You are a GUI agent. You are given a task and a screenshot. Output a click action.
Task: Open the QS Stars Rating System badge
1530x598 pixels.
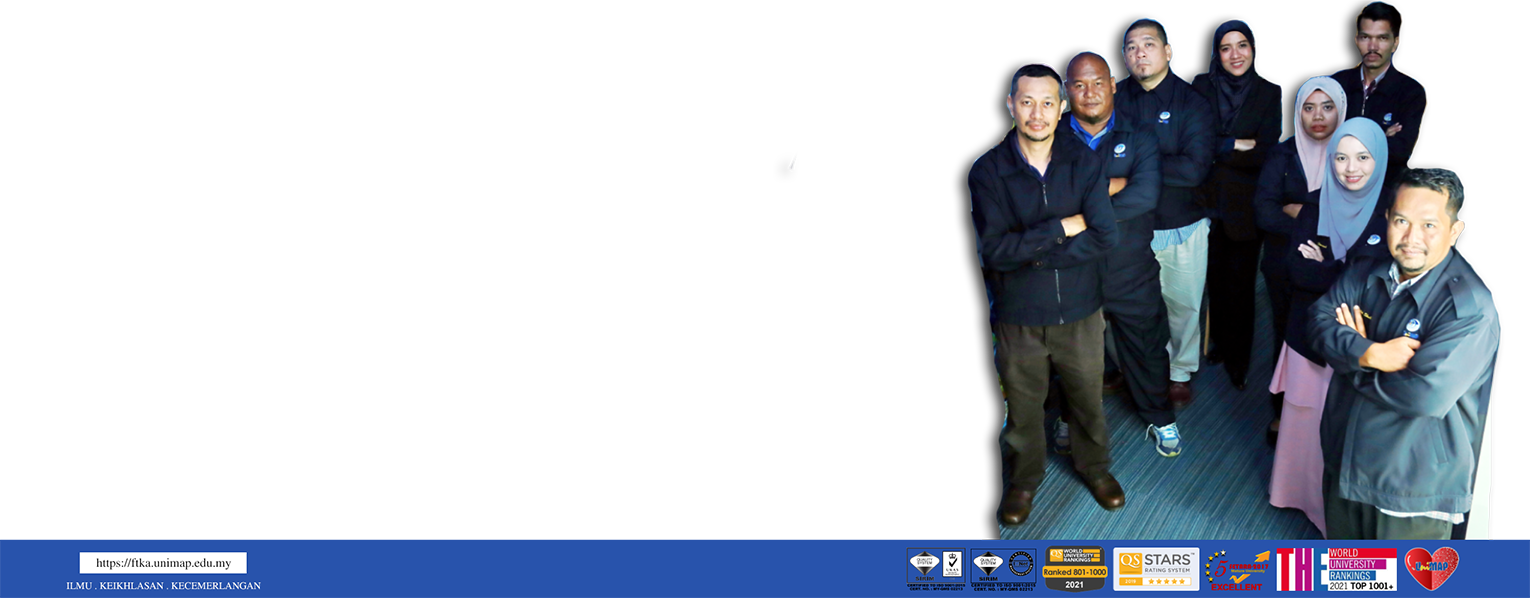coord(1156,568)
